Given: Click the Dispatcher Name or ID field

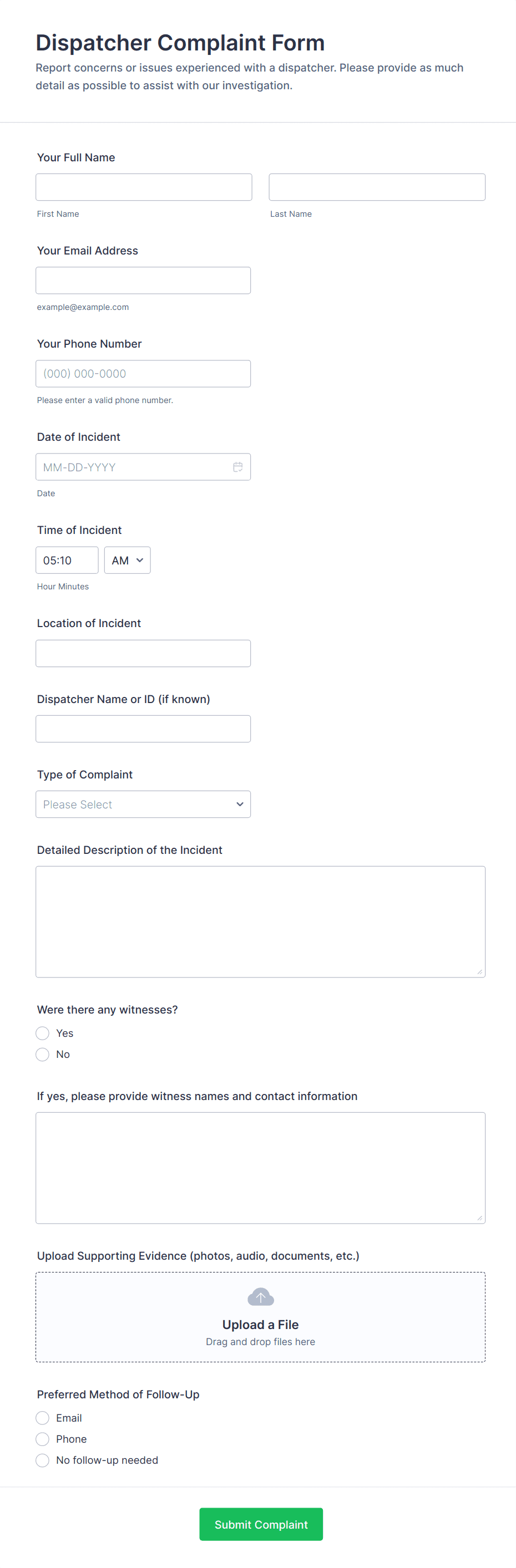Looking at the screenshot, I should [143, 729].
